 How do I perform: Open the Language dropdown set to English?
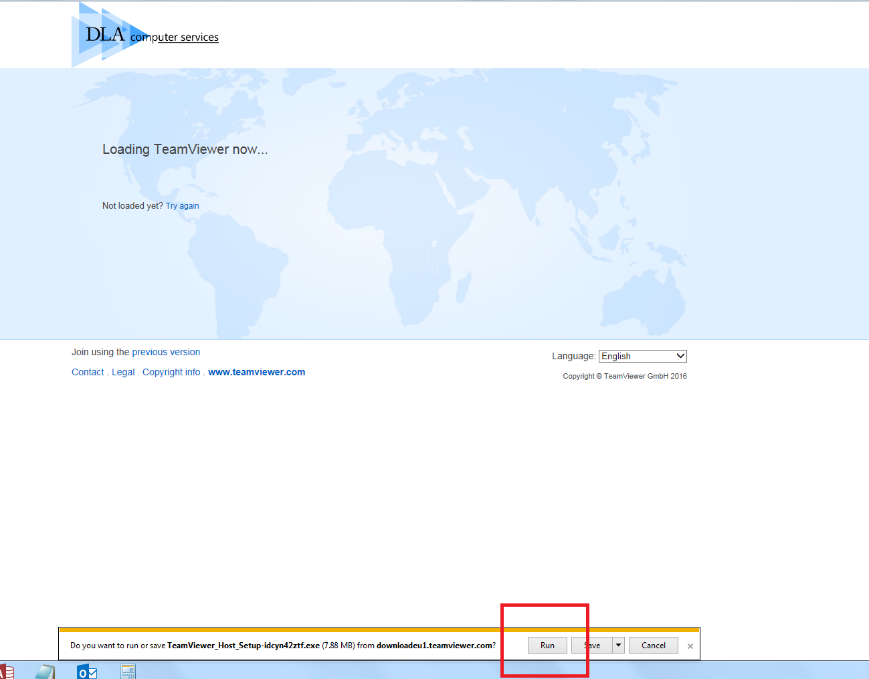pos(642,356)
